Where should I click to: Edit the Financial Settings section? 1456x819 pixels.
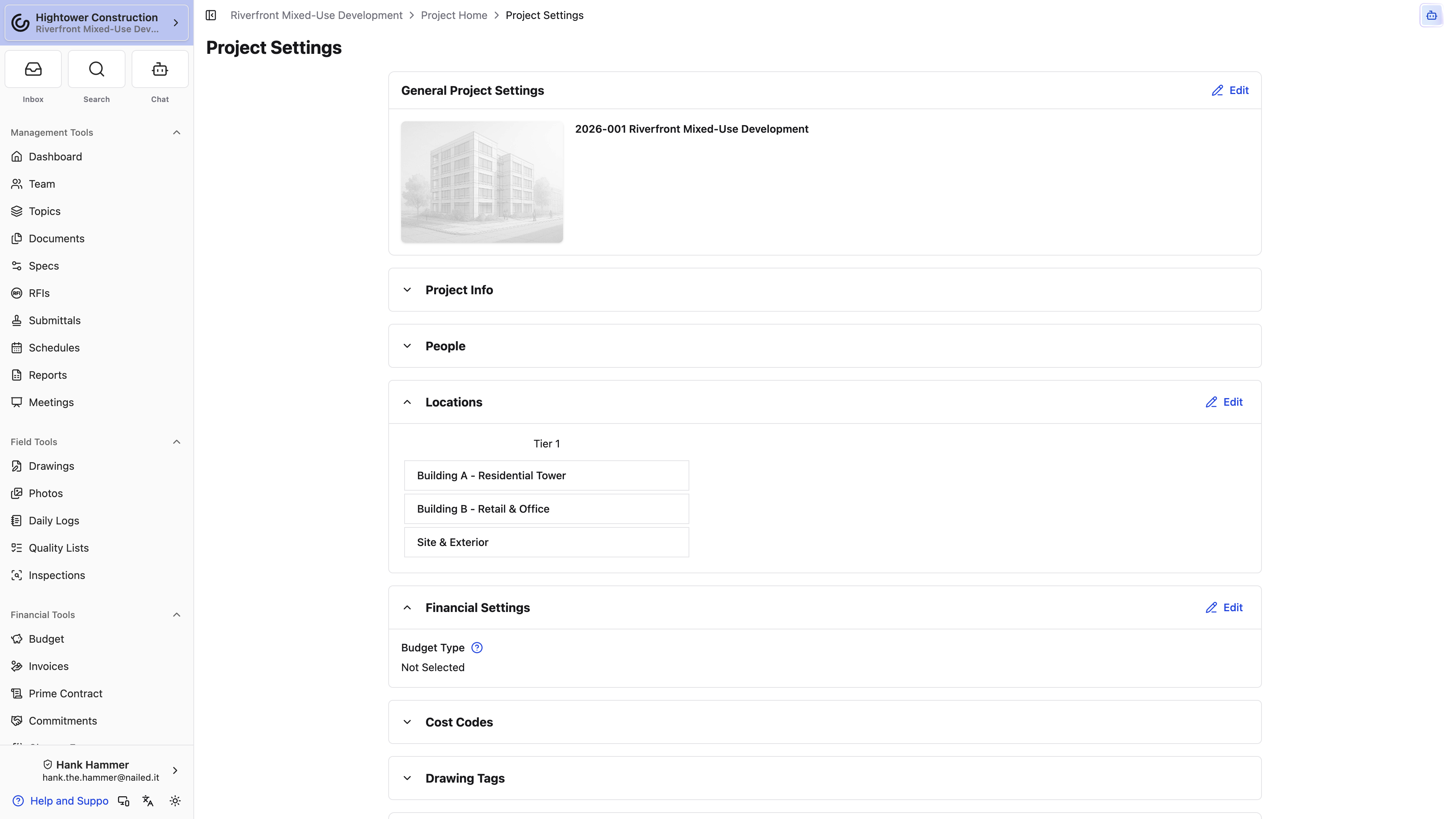coord(1224,607)
